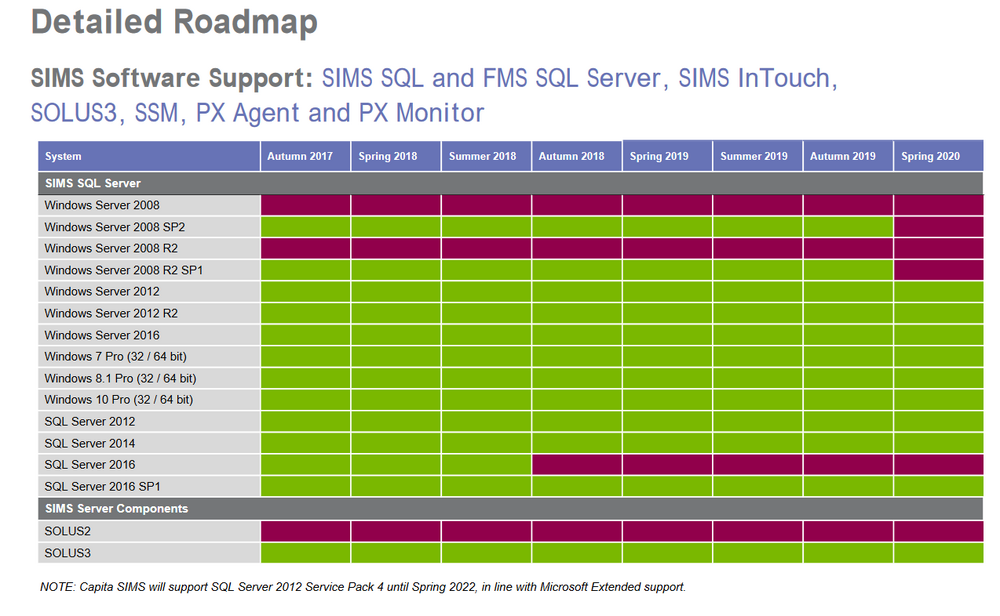Click the green SQL Server 2016 Summer 2018 cell
1000x616 pixels.
pos(487,465)
